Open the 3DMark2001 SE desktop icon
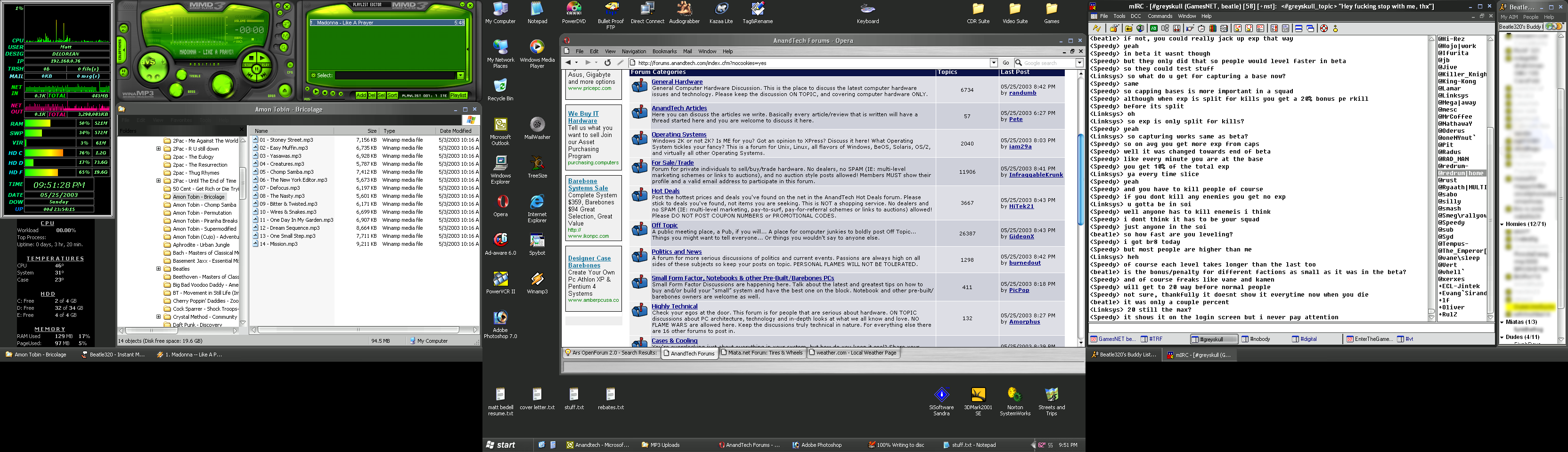1568x452 pixels. click(978, 402)
